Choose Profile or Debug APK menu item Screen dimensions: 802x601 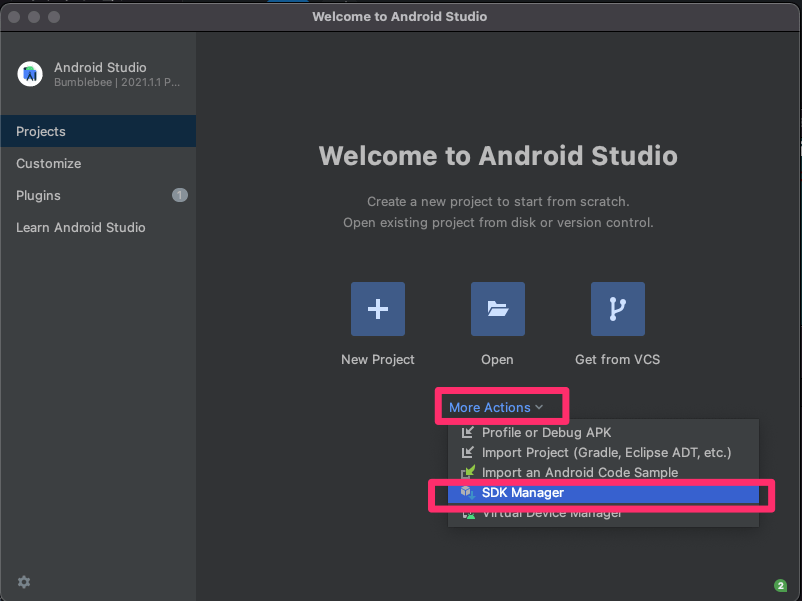tap(603, 433)
